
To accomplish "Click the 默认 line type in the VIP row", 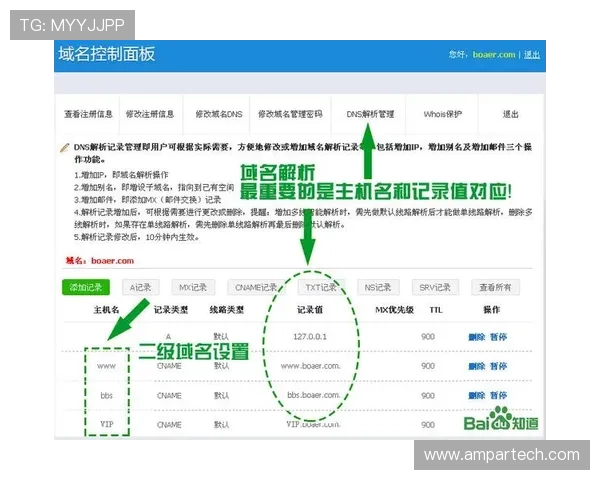I will [221, 425].
